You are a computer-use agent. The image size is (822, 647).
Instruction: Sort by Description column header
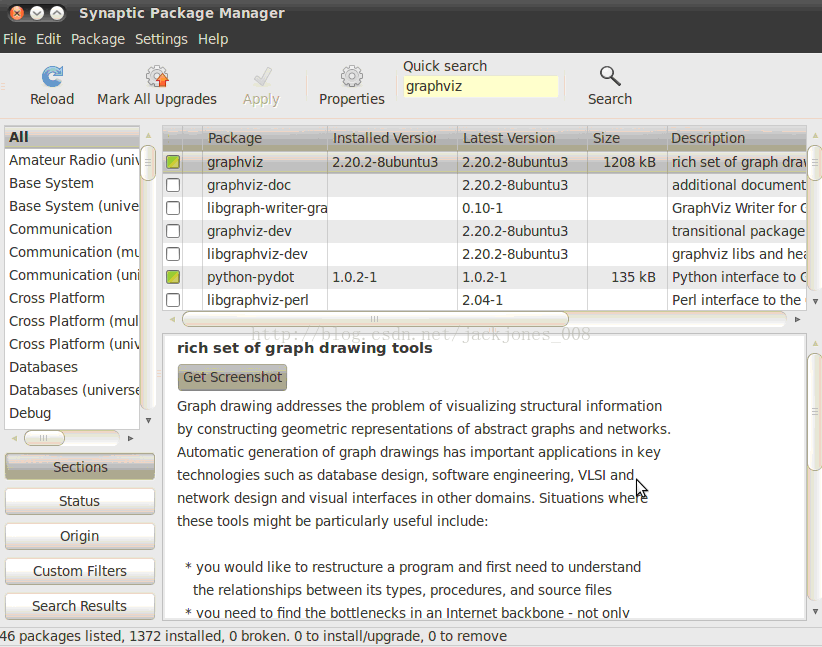737,138
